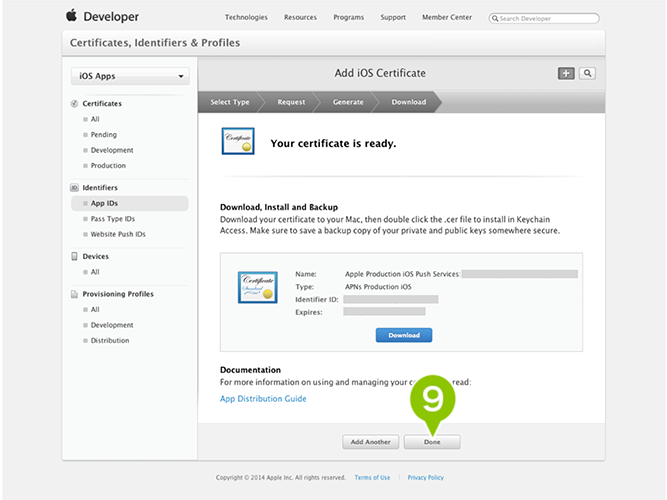This screenshot has width=667, height=500.
Task: Select Development under Provisioning Profiles
Action: (112, 325)
